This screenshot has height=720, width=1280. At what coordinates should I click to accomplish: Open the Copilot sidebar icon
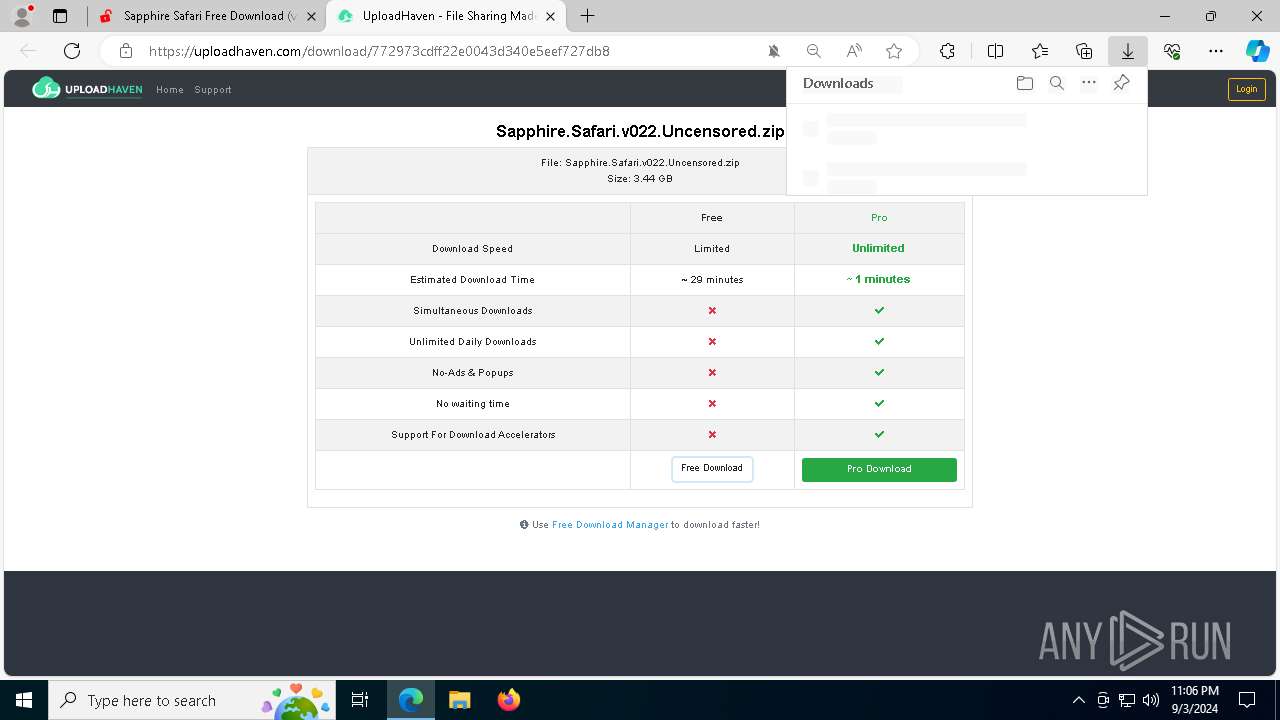[x=1257, y=51]
